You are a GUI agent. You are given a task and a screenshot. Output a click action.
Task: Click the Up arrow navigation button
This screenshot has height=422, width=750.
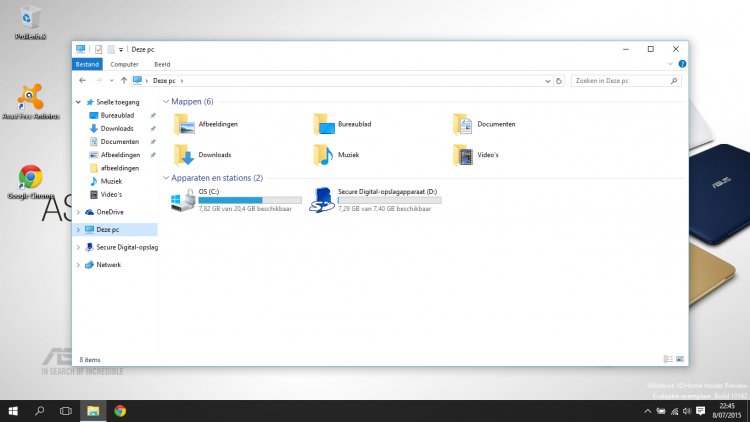tap(123, 80)
